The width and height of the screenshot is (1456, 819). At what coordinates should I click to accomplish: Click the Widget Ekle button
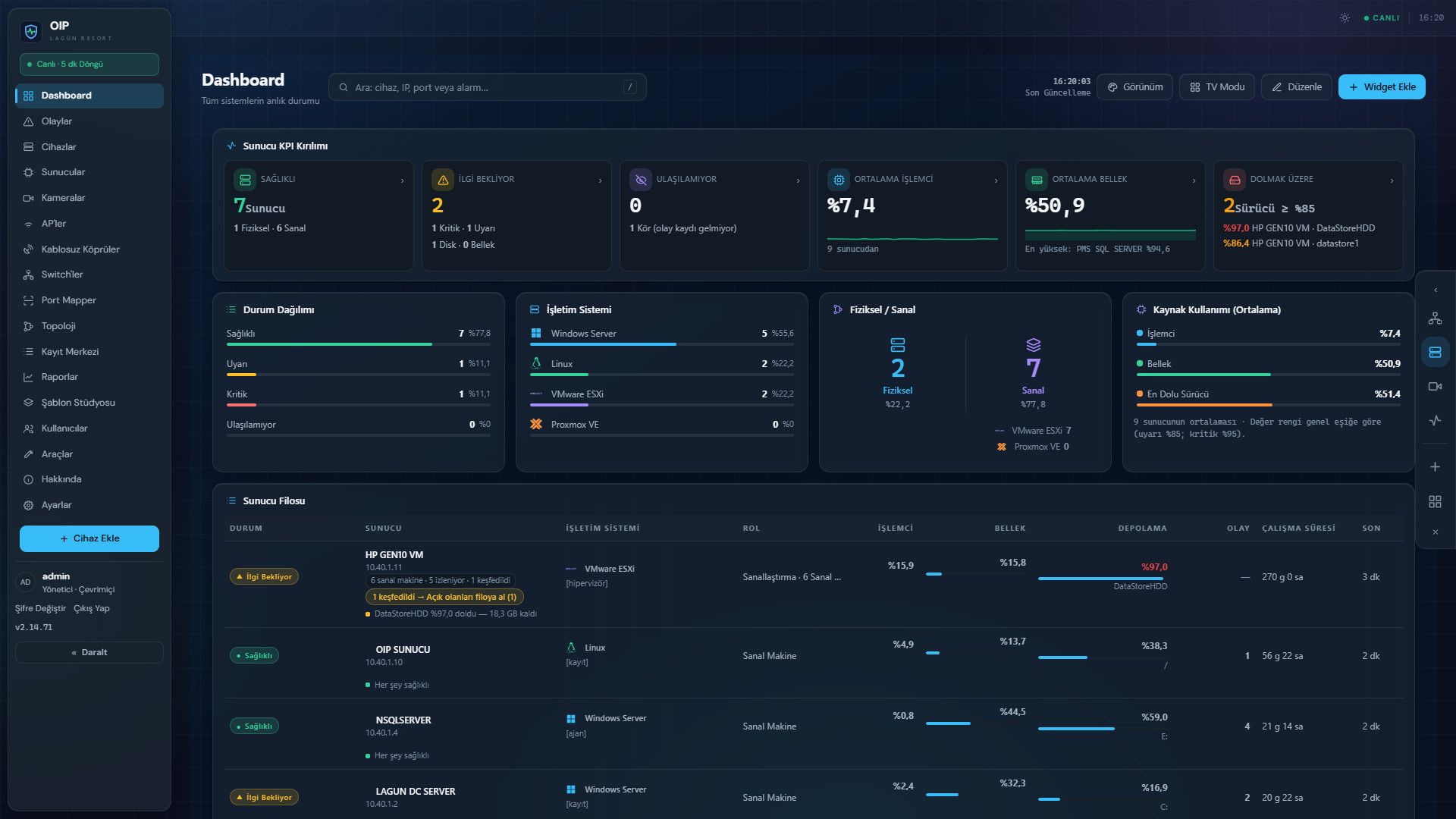coord(1382,87)
